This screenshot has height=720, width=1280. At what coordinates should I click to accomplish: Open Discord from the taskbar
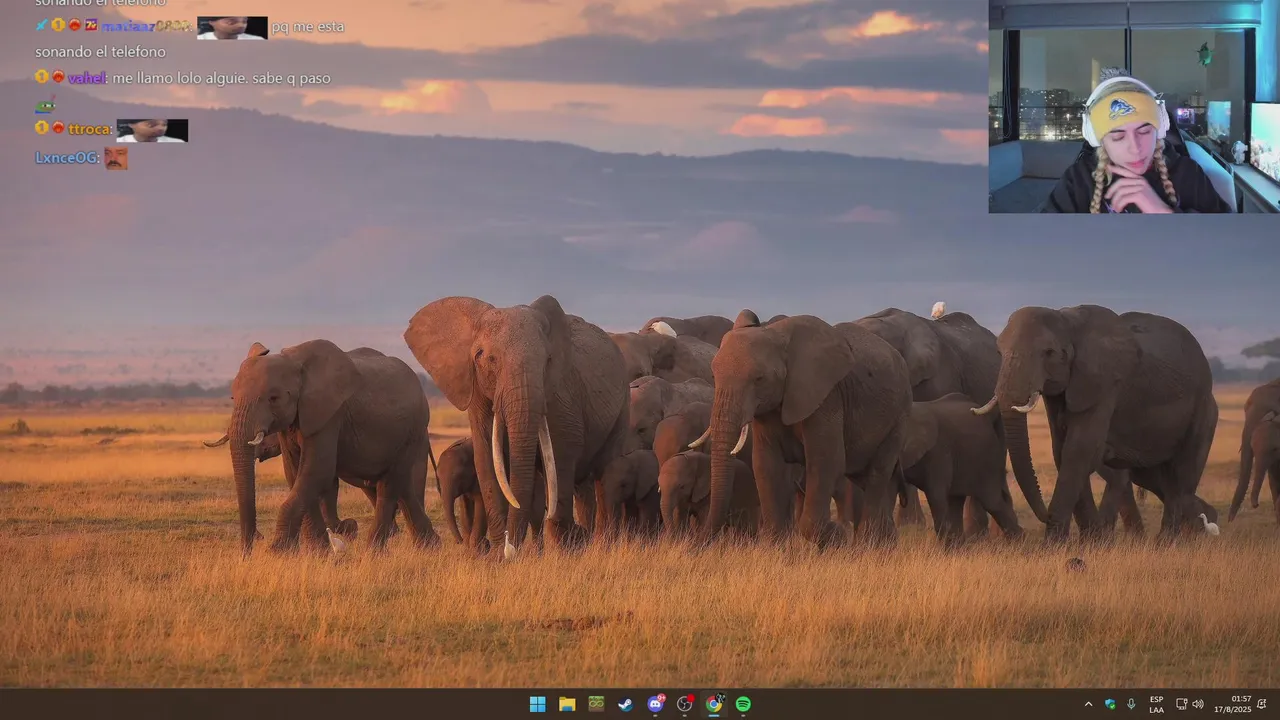pyautogui.click(x=655, y=704)
